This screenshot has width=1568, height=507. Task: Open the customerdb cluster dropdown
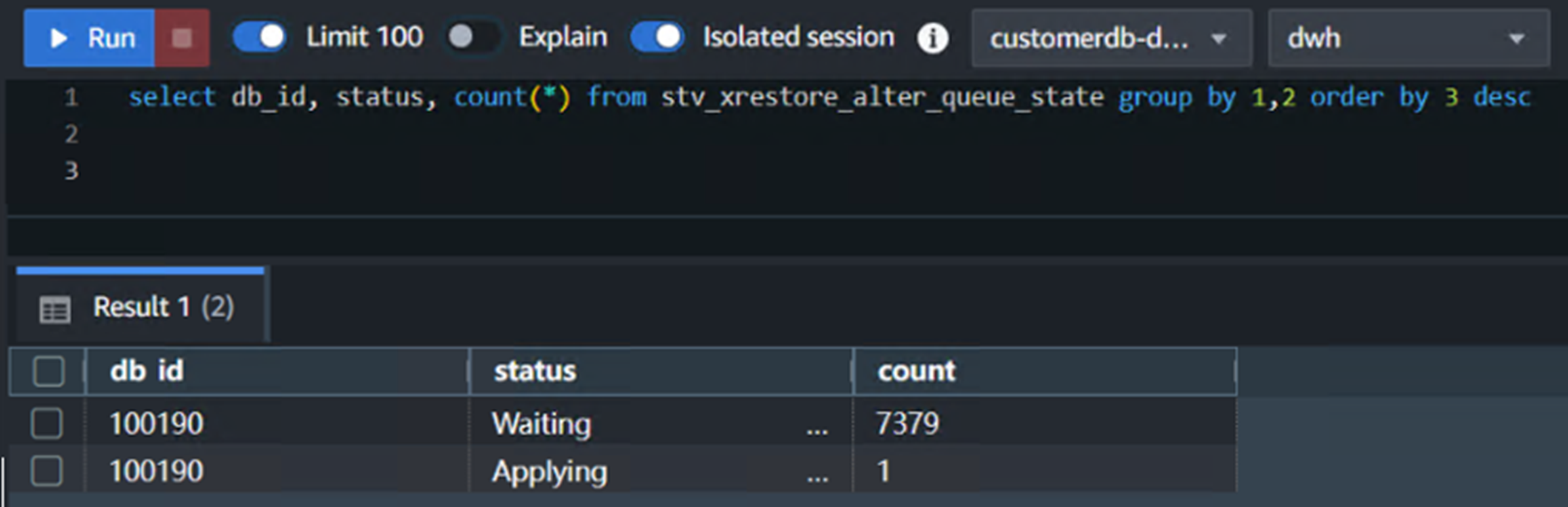(1111, 38)
